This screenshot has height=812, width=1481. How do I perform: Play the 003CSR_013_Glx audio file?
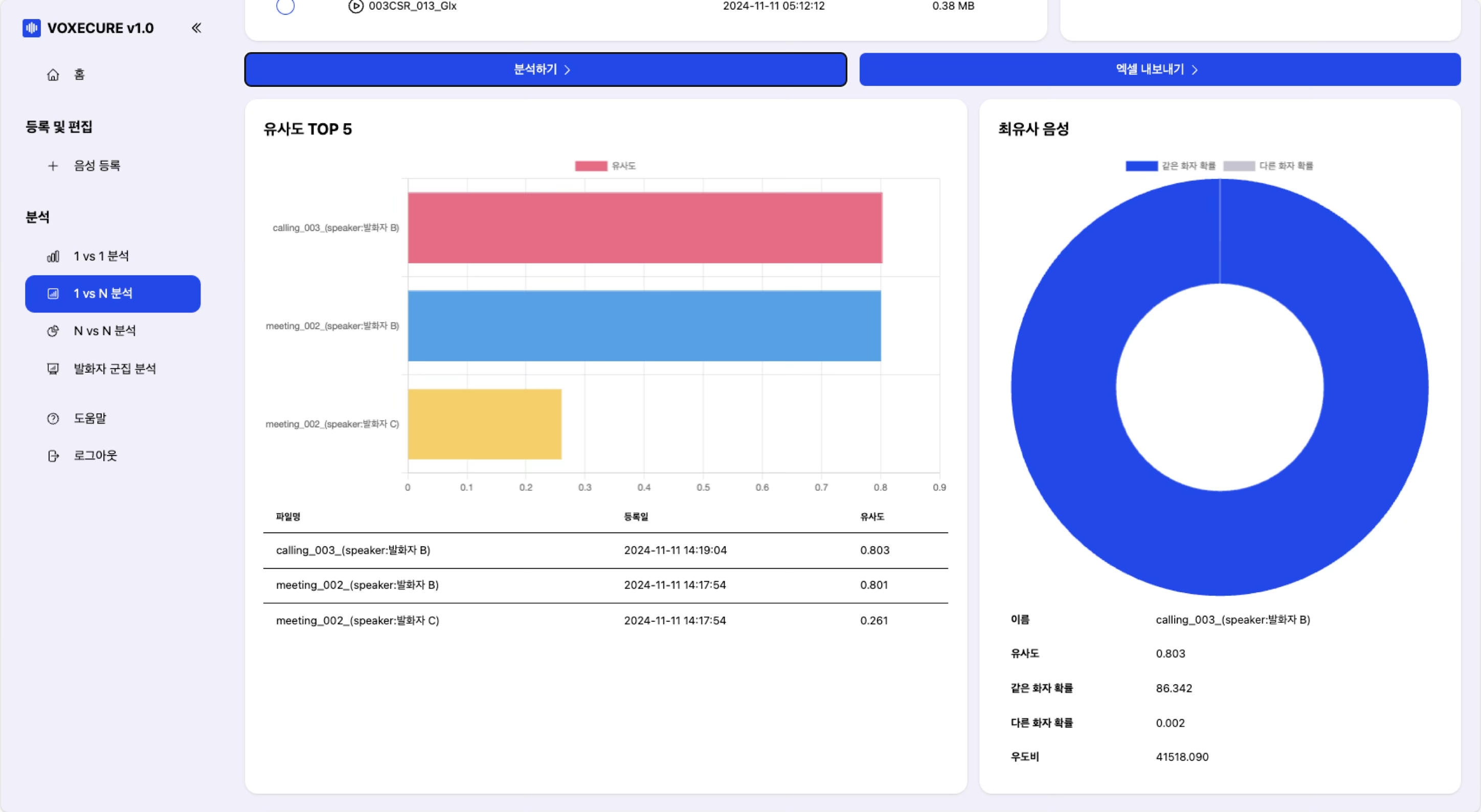(x=356, y=6)
